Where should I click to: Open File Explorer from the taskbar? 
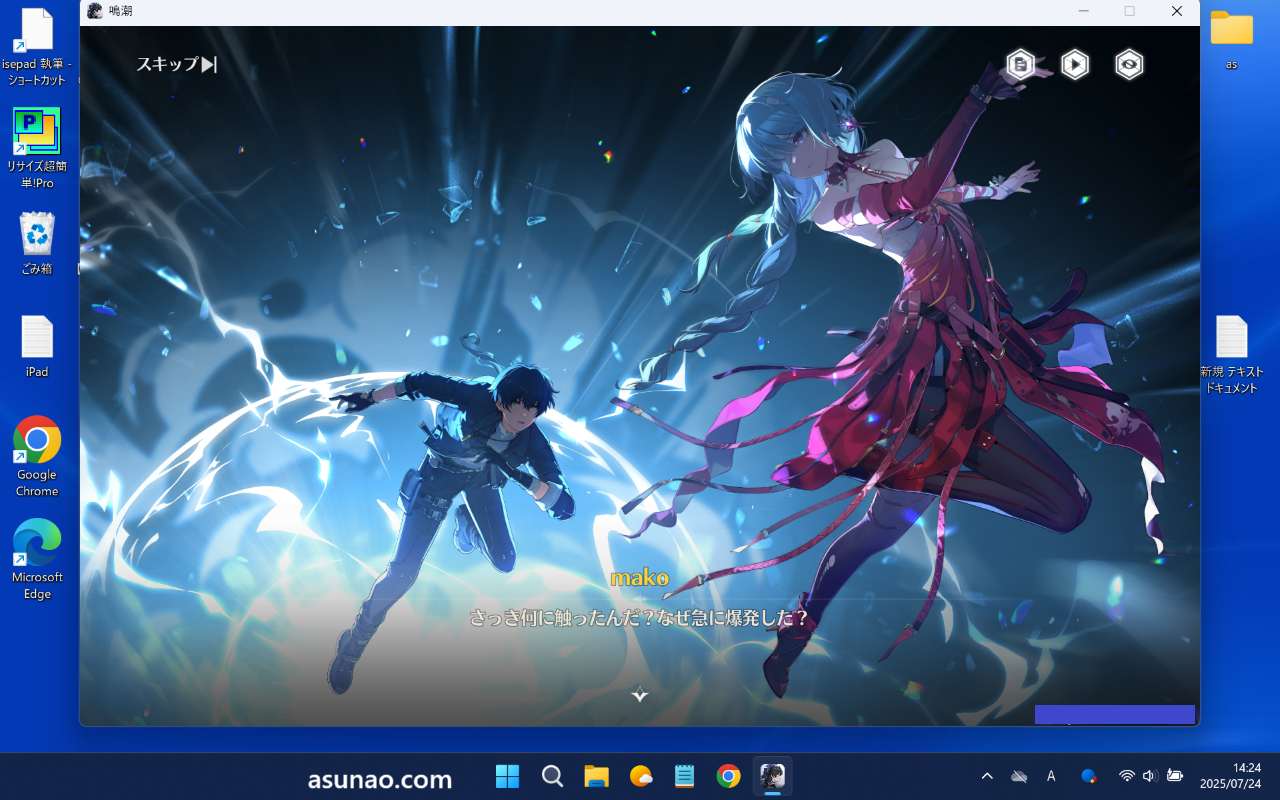596,776
